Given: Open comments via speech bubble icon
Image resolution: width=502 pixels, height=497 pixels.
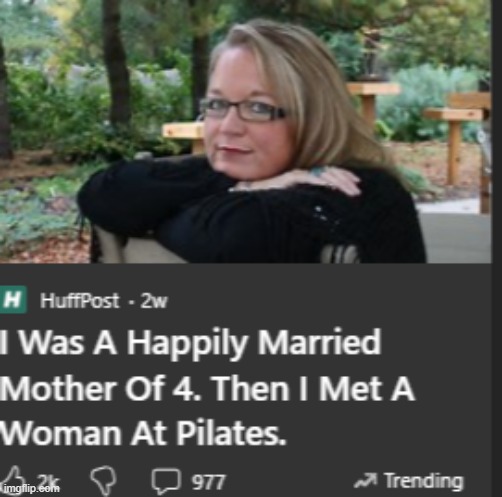Looking at the screenshot, I should [167, 481].
